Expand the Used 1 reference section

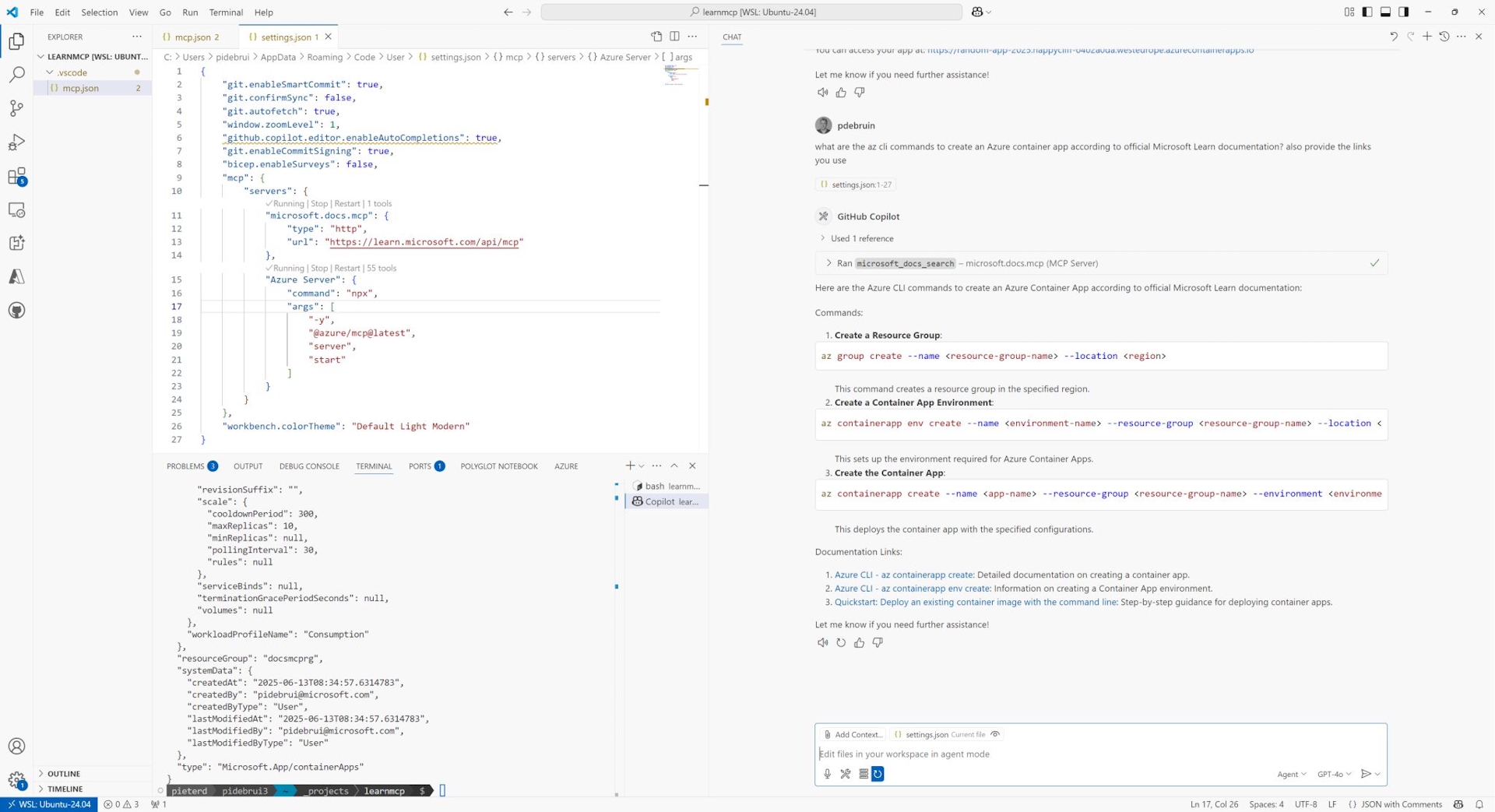pyautogui.click(x=857, y=238)
